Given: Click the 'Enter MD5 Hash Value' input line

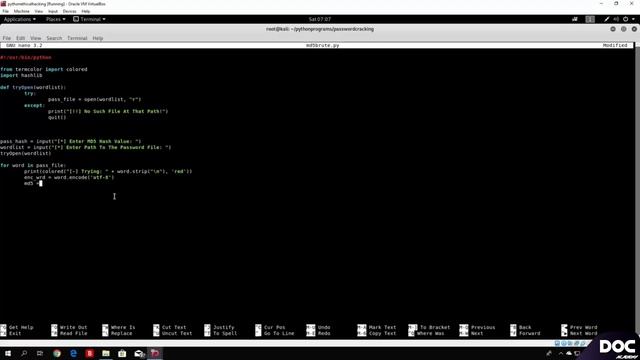Looking at the screenshot, I should point(71,141).
